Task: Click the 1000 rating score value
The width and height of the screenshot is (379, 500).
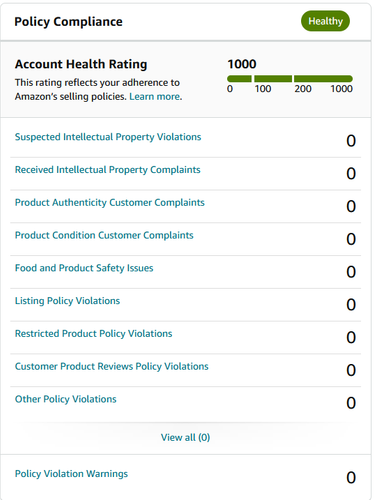Action: [x=242, y=64]
